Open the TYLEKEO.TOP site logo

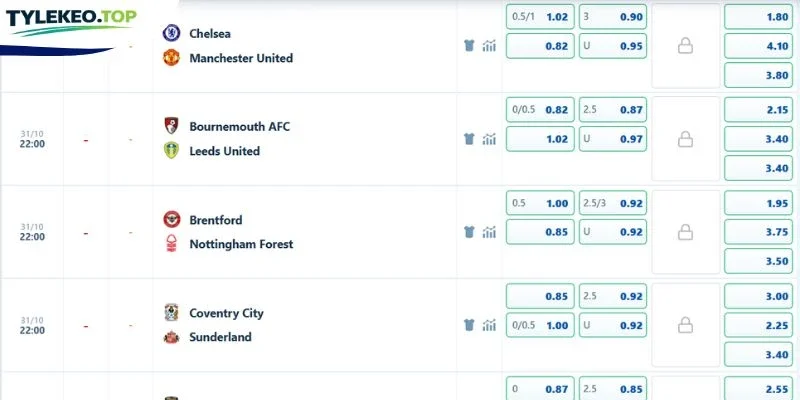(x=71, y=22)
